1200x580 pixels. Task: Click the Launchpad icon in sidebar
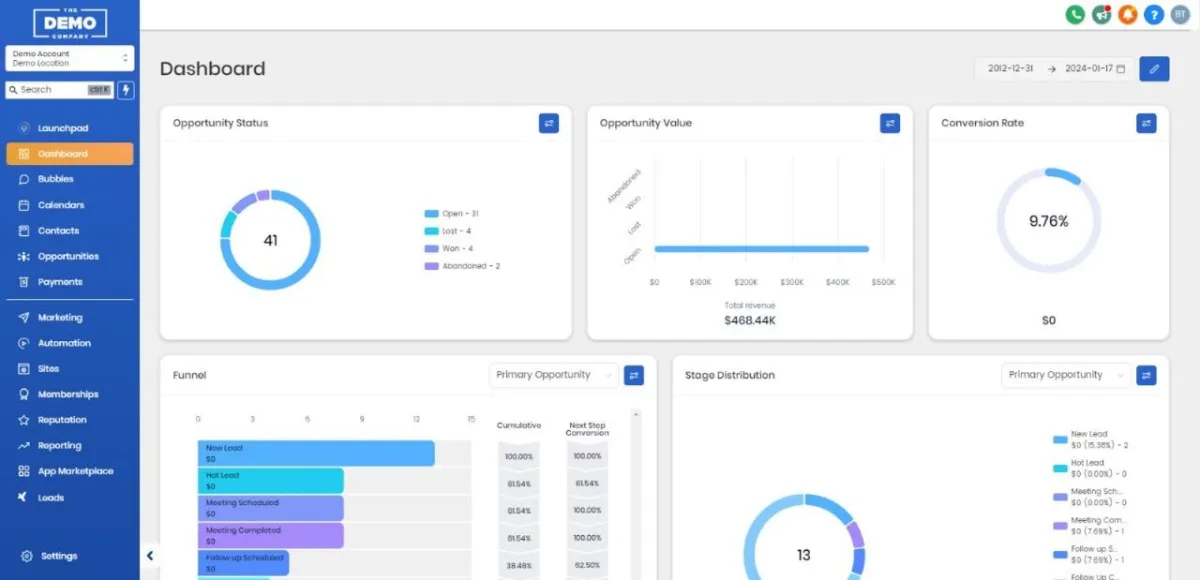24,129
